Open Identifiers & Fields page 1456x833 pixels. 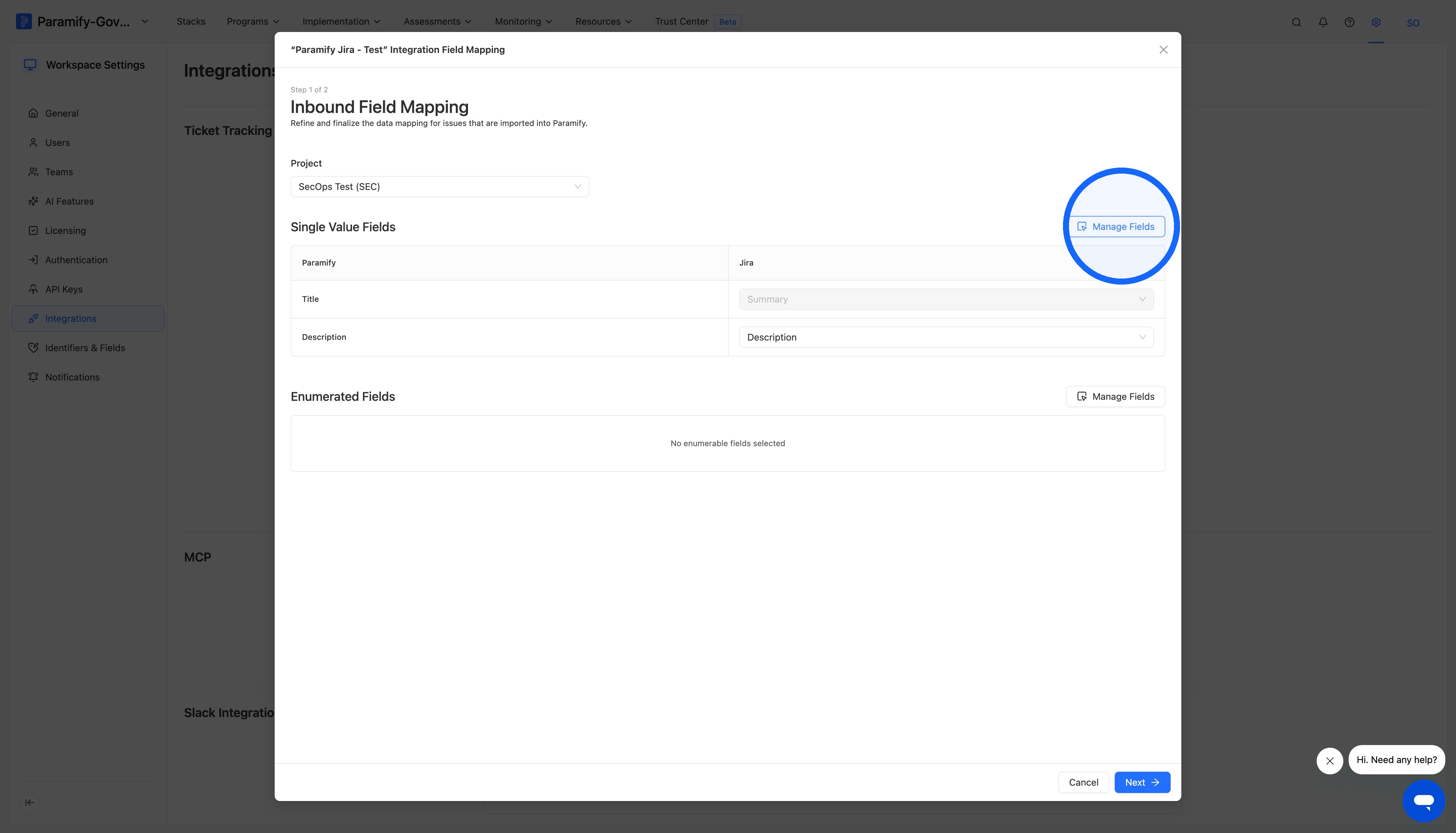[x=88, y=348]
